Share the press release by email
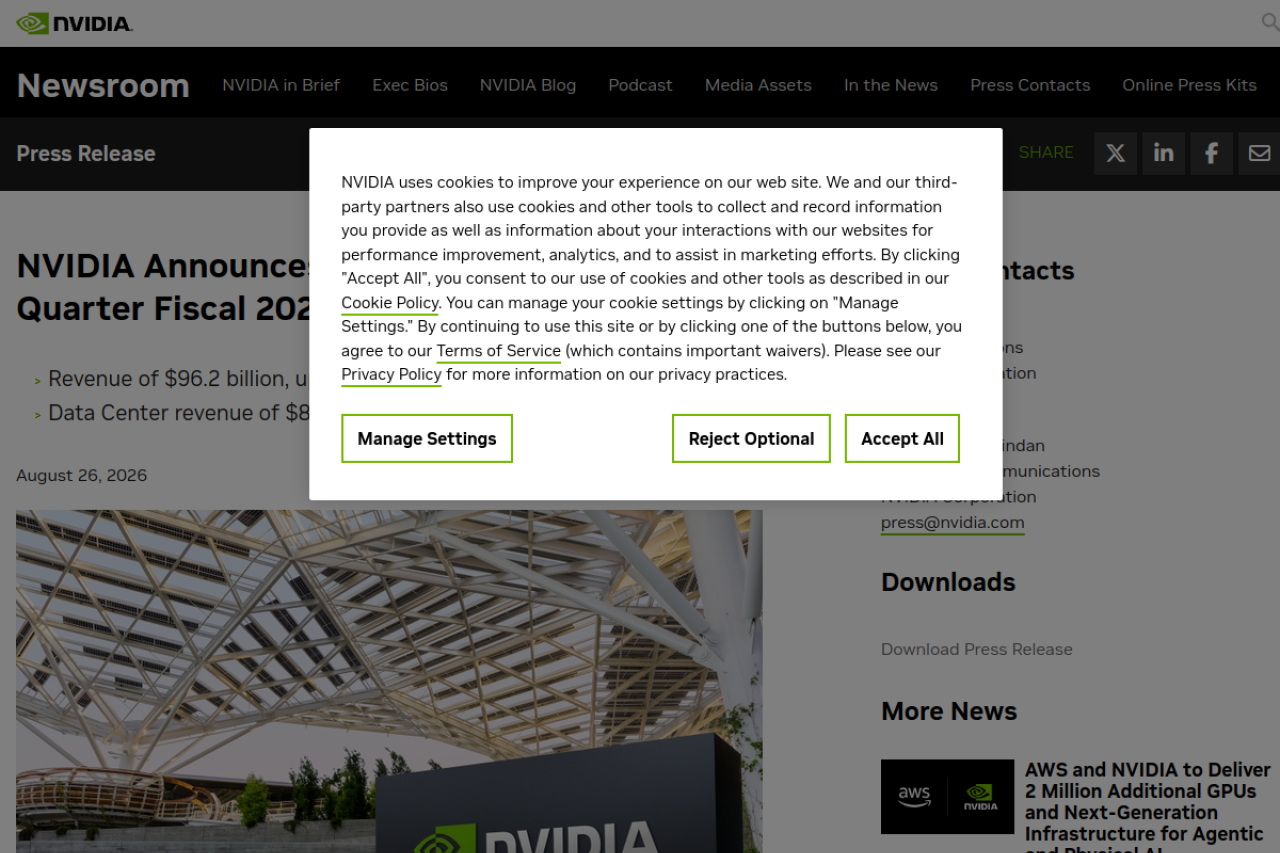Image resolution: width=1280 pixels, height=853 pixels. pyautogui.click(x=1259, y=153)
